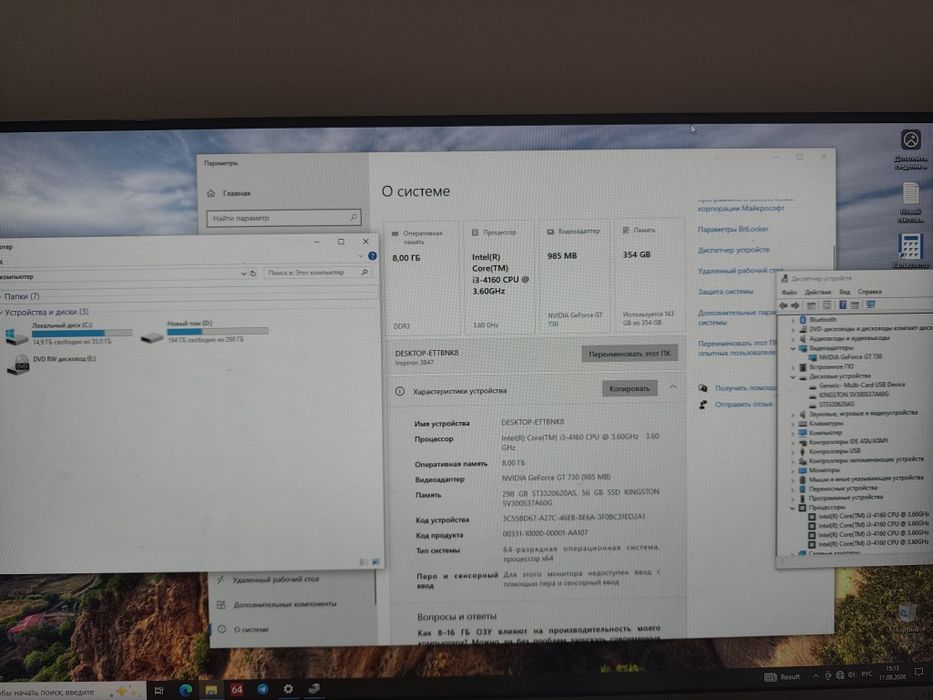This screenshot has height=700, width=933.
Task: Open the Вид menu in Device Manager
Action: point(844,292)
